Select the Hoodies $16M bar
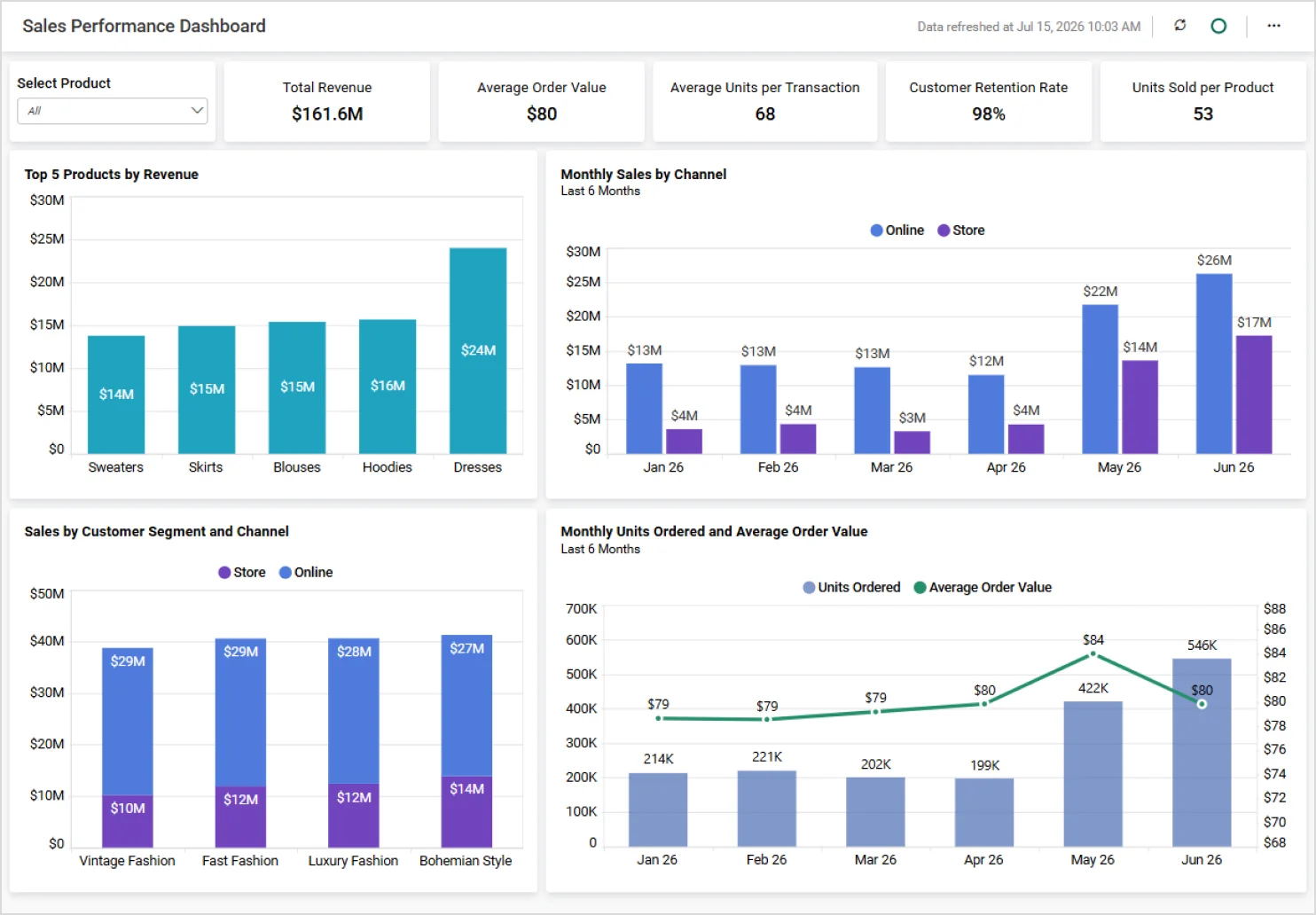Viewport: 1316px width, 915px height. tap(388, 387)
